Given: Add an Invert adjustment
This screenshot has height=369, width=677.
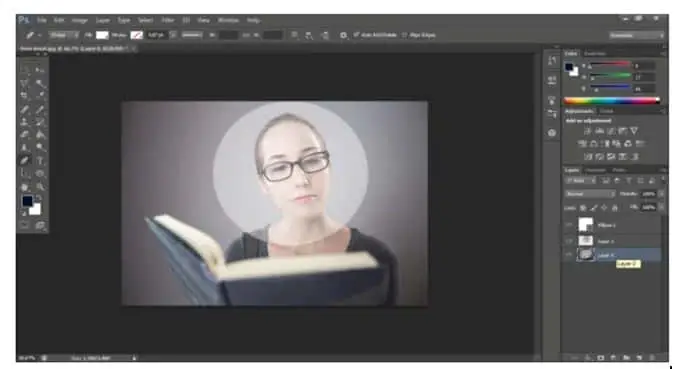Looking at the screenshot, I should [588, 157].
